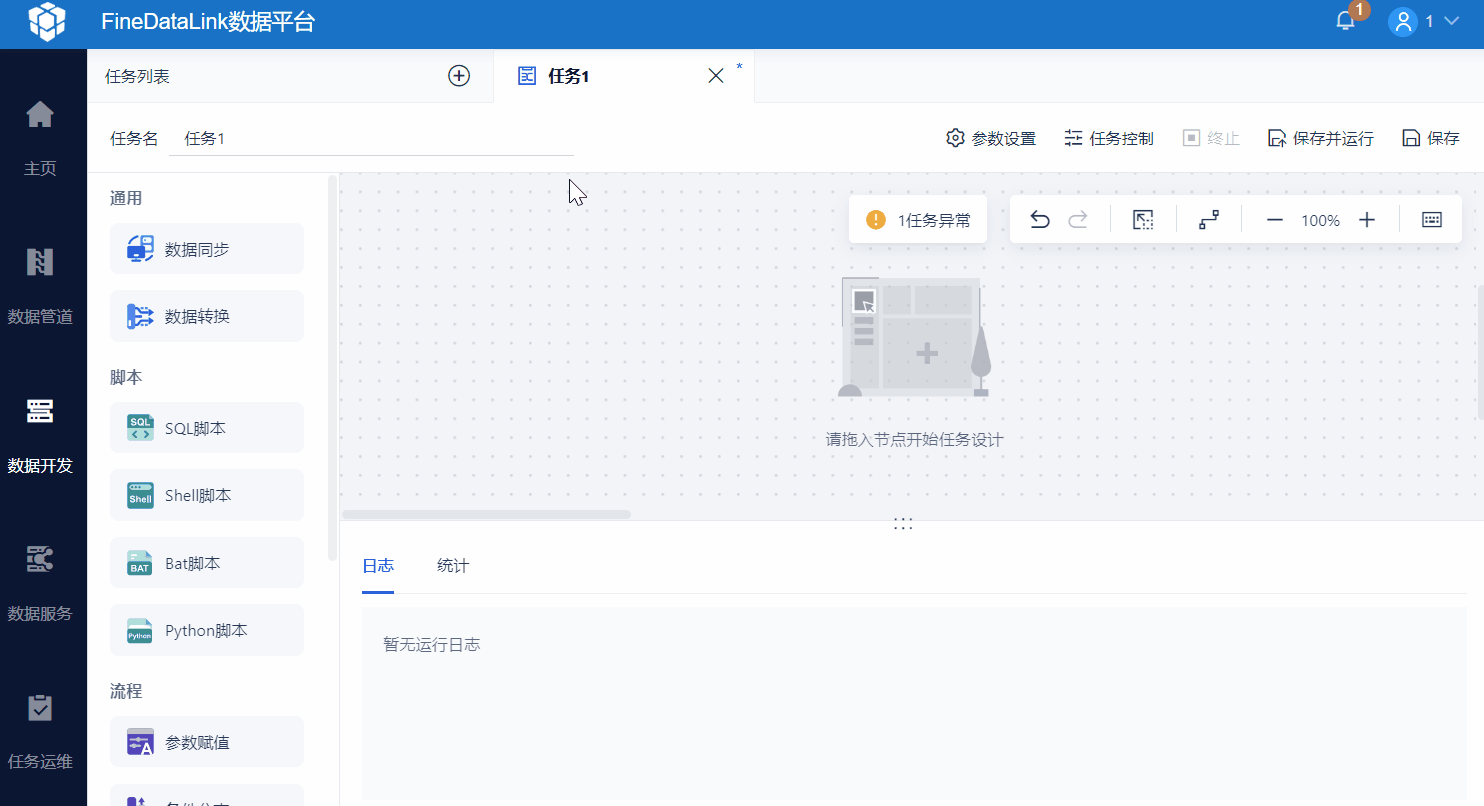This screenshot has height=806, width=1484.
Task: Click FineDataLink数据平台 title
Action: pyautogui.click(x=208, y=22)
